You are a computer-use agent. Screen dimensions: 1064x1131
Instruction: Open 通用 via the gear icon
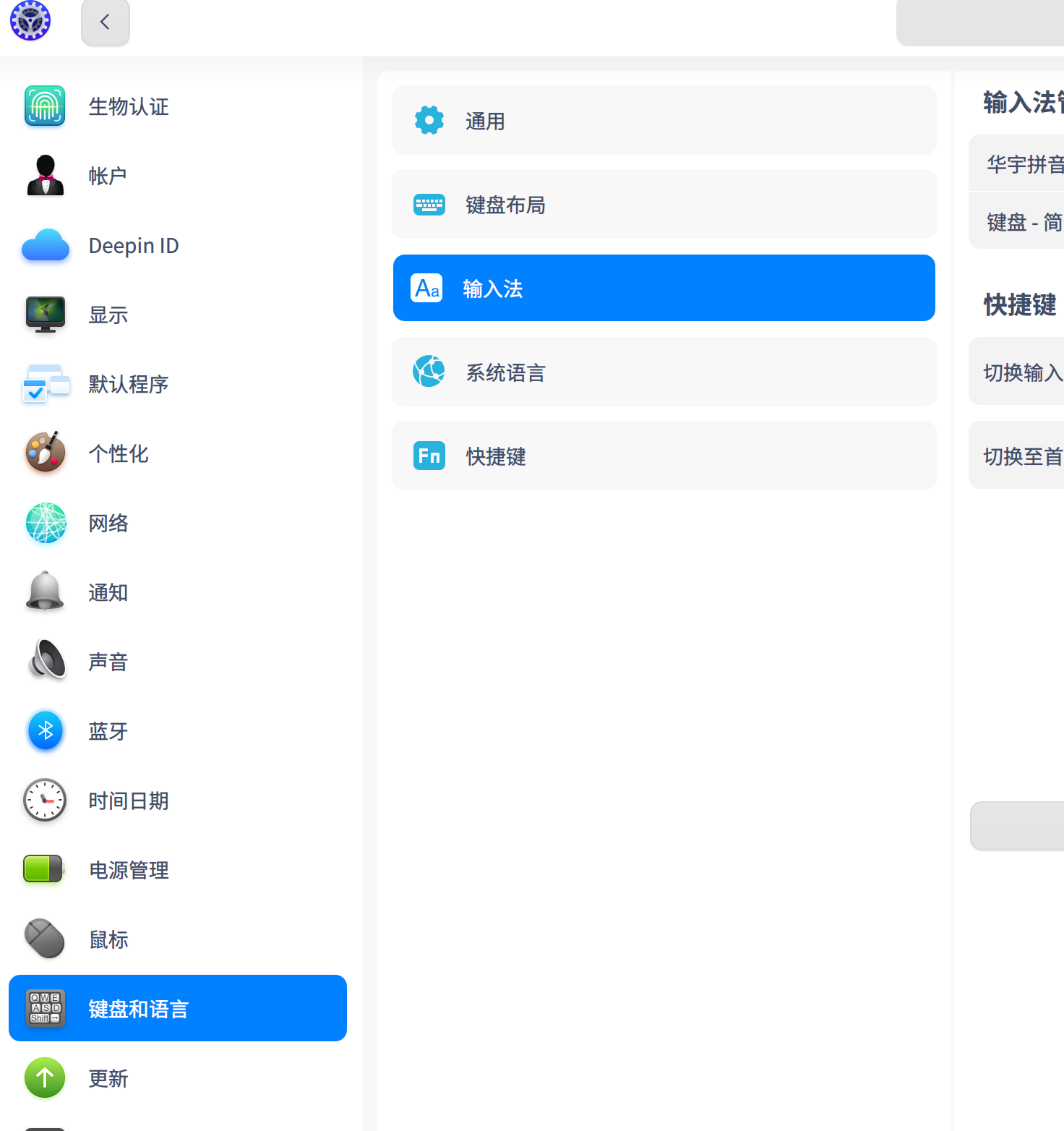pos(429,120)
